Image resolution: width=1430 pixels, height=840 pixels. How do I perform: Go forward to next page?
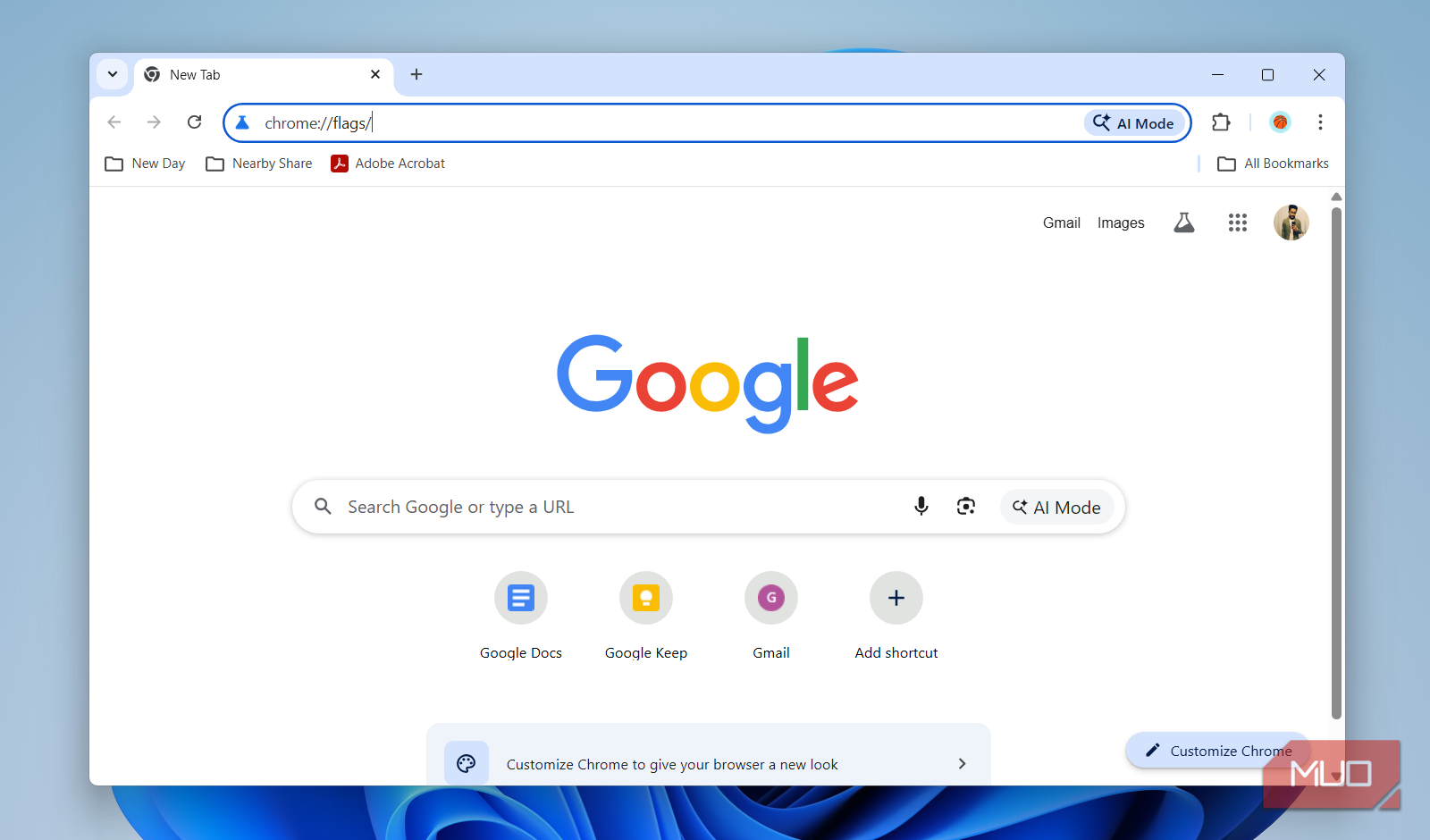click(154, 122)
